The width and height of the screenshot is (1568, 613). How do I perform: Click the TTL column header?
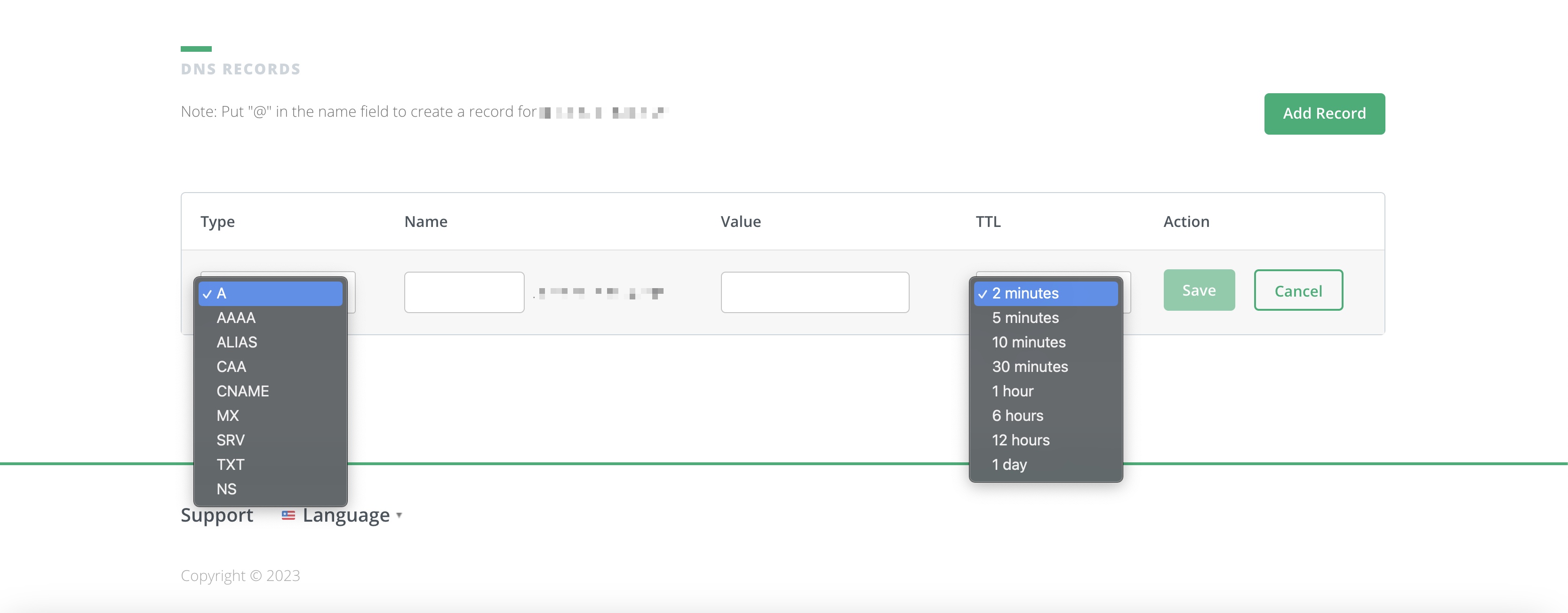(x=988, y=222)
